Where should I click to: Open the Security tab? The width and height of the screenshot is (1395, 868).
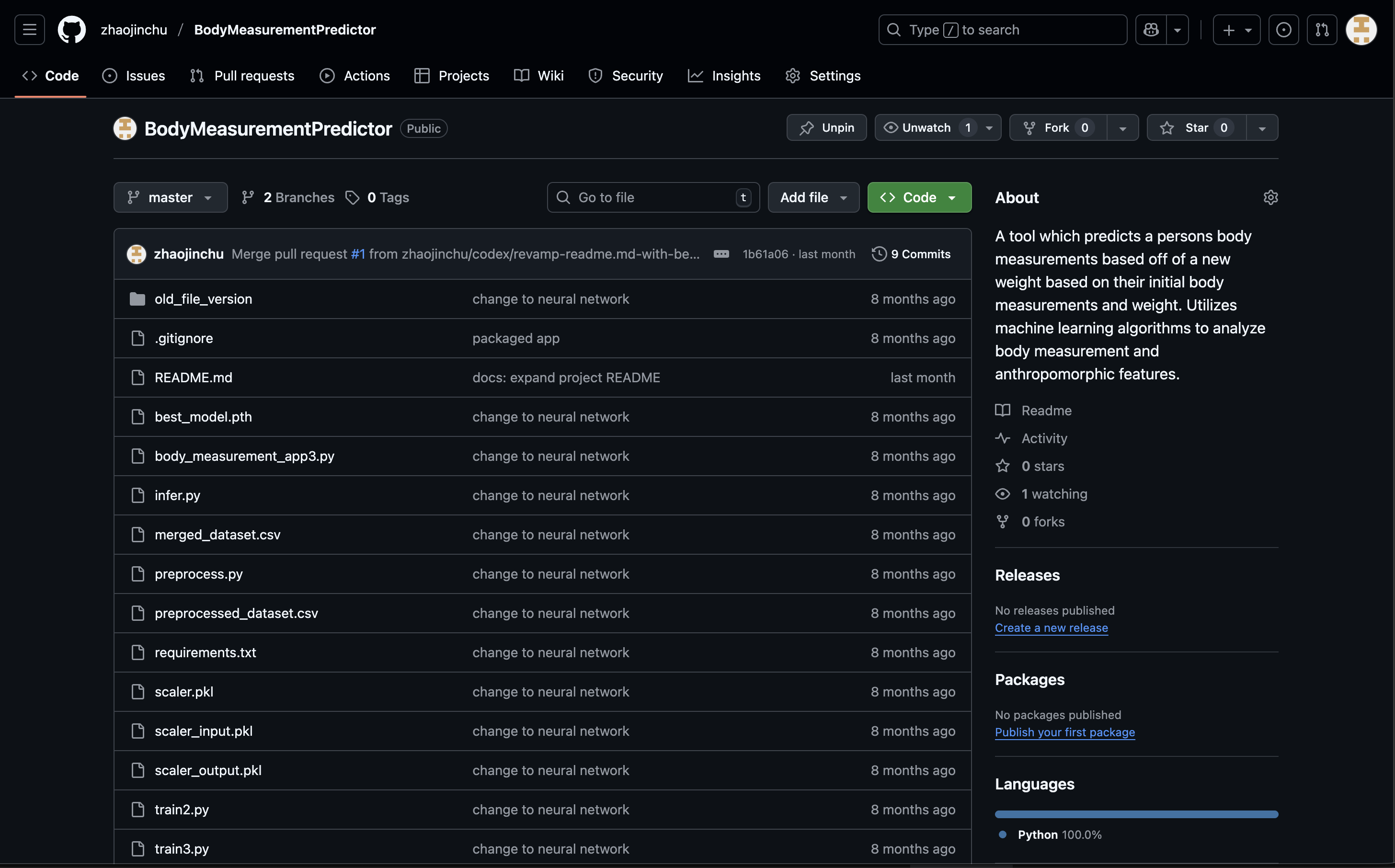point(626,76)
